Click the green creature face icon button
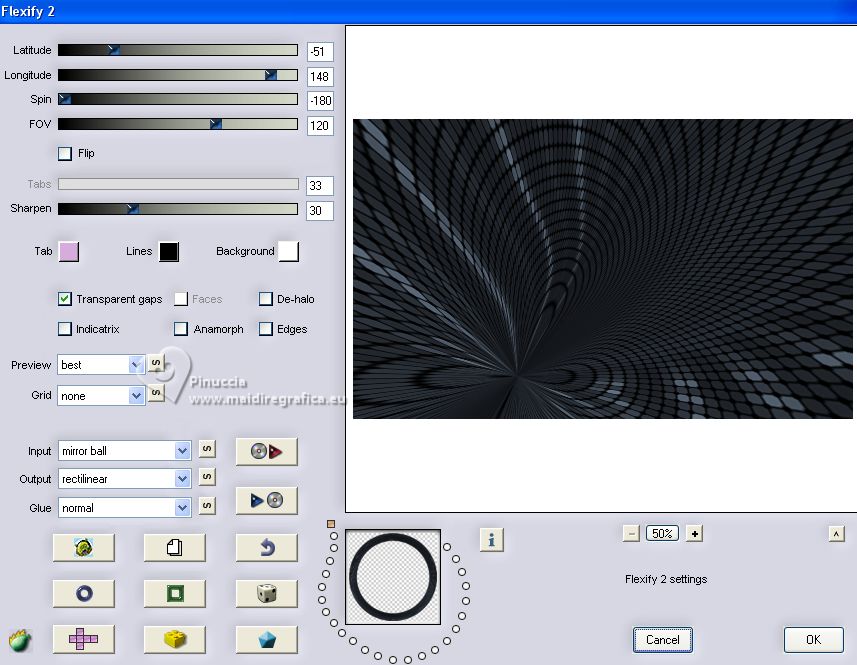The image size is (857, 665). coord(84,548)
